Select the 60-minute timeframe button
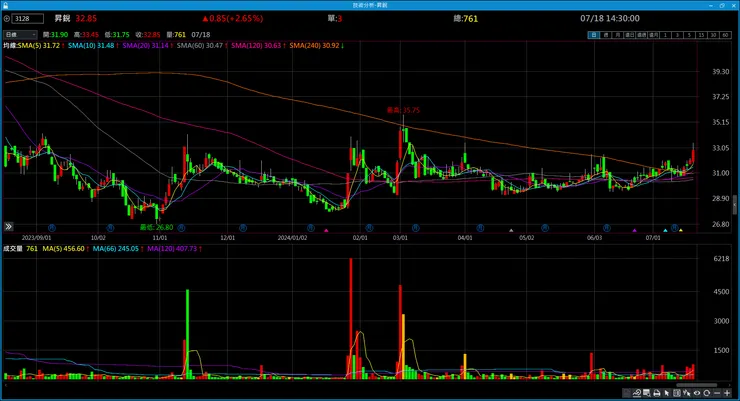Screen dimensions: 740x401 (725, 35)
